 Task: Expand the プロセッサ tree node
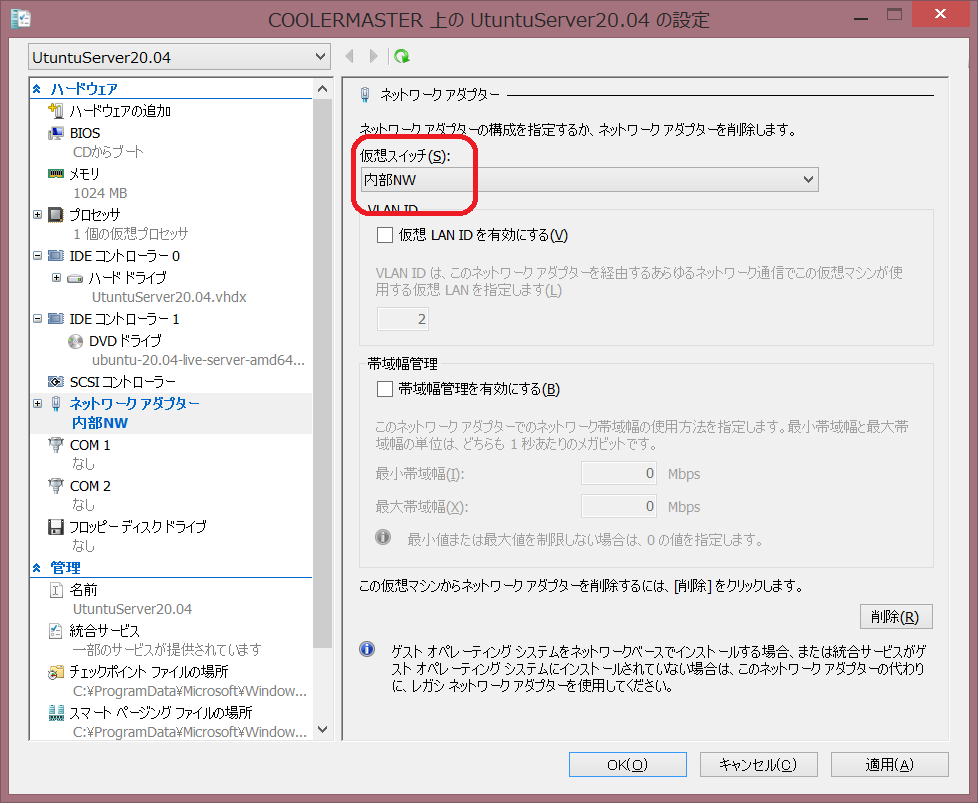pyautogui.click(x=37, y=215)
